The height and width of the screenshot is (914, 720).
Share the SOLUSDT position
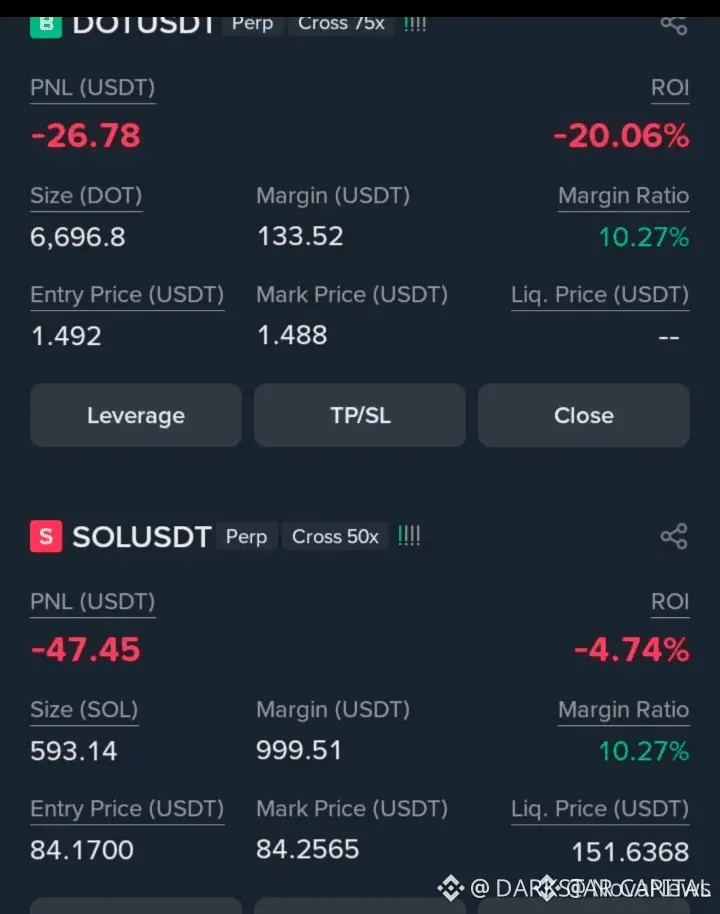[674, 536]
